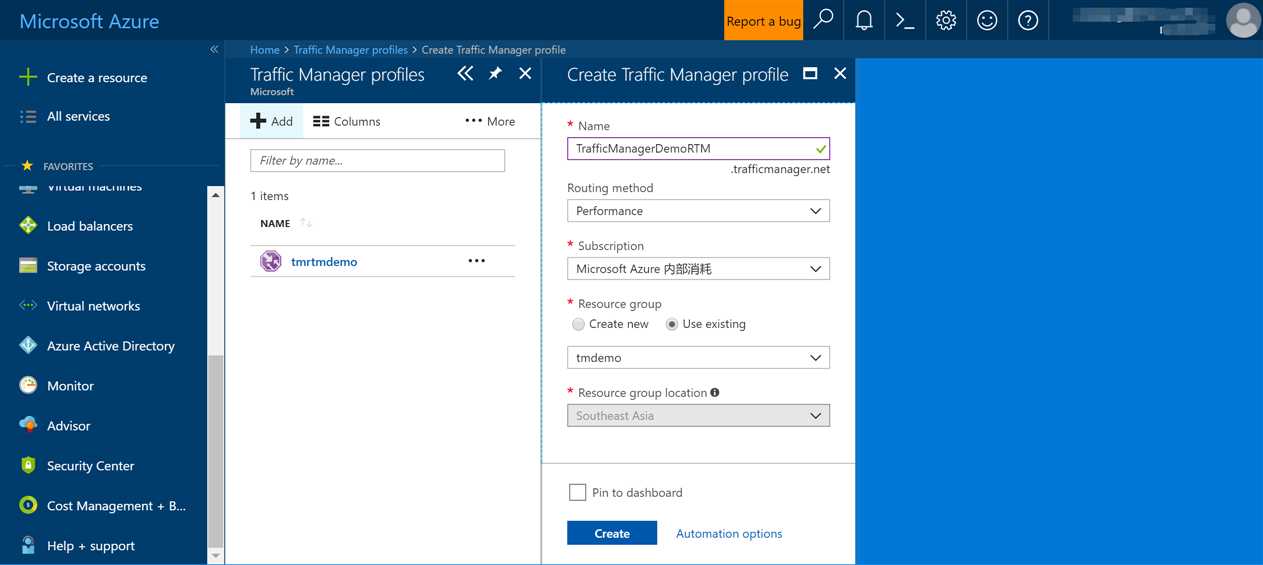Image resolution: width=1263 pixels, height=565 pixels.
Task: Click the Storage accounts icon
Action: [28, 266]
